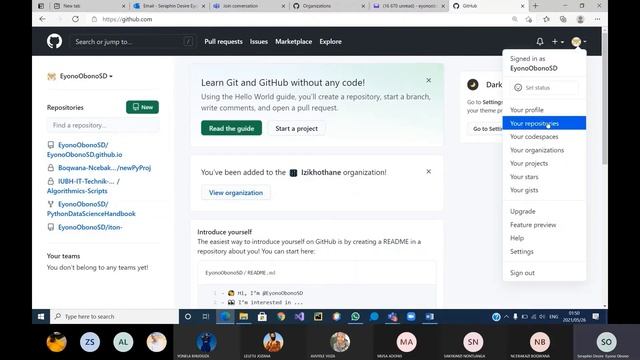Image resolution: width=640 pixels, height=360 pixels.
Task: Expand the plus create-new dropdown
Action: pos(558,42)
